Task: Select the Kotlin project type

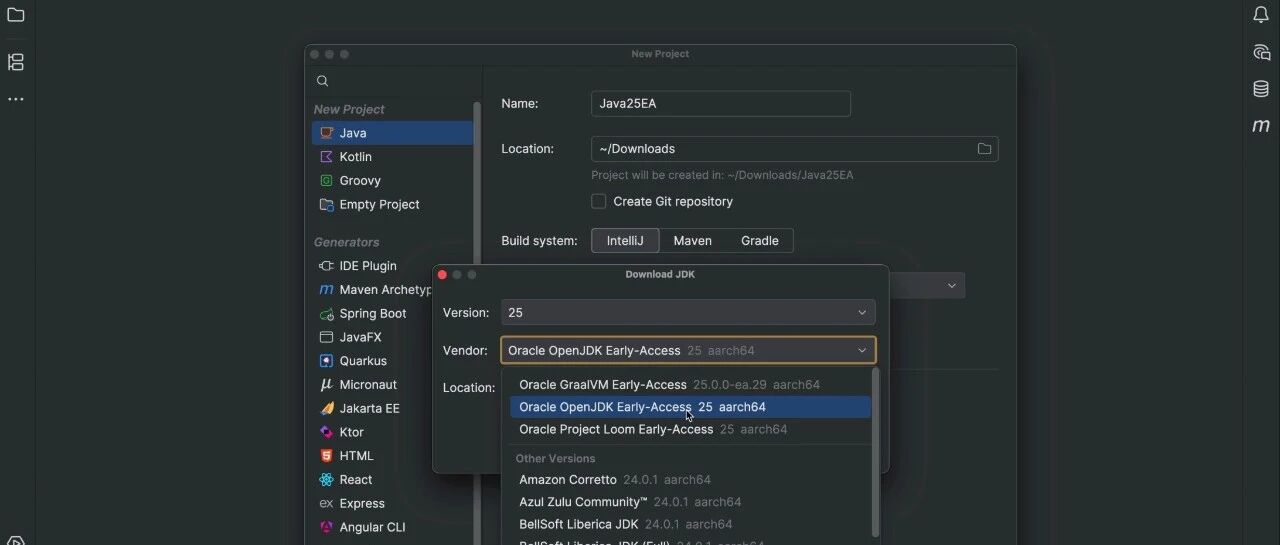Action: [392, 157]
